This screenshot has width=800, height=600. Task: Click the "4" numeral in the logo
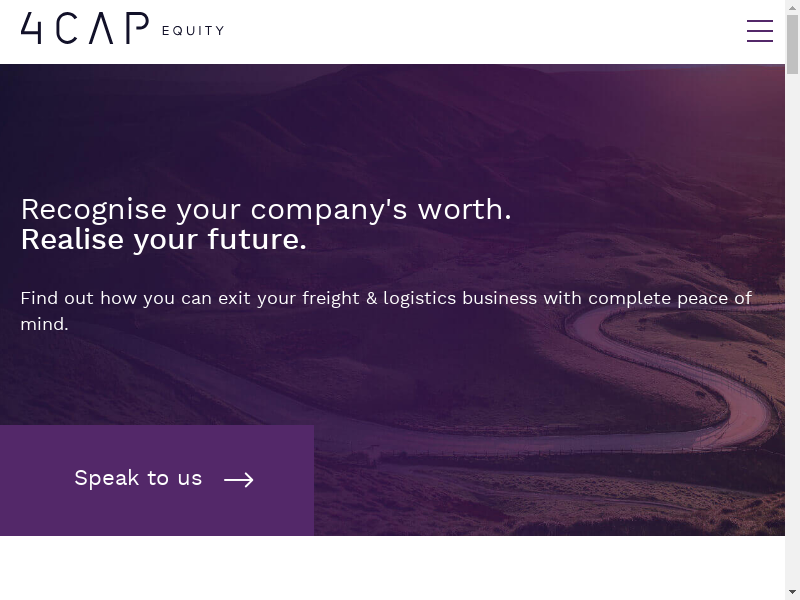(x=31, y=29)
